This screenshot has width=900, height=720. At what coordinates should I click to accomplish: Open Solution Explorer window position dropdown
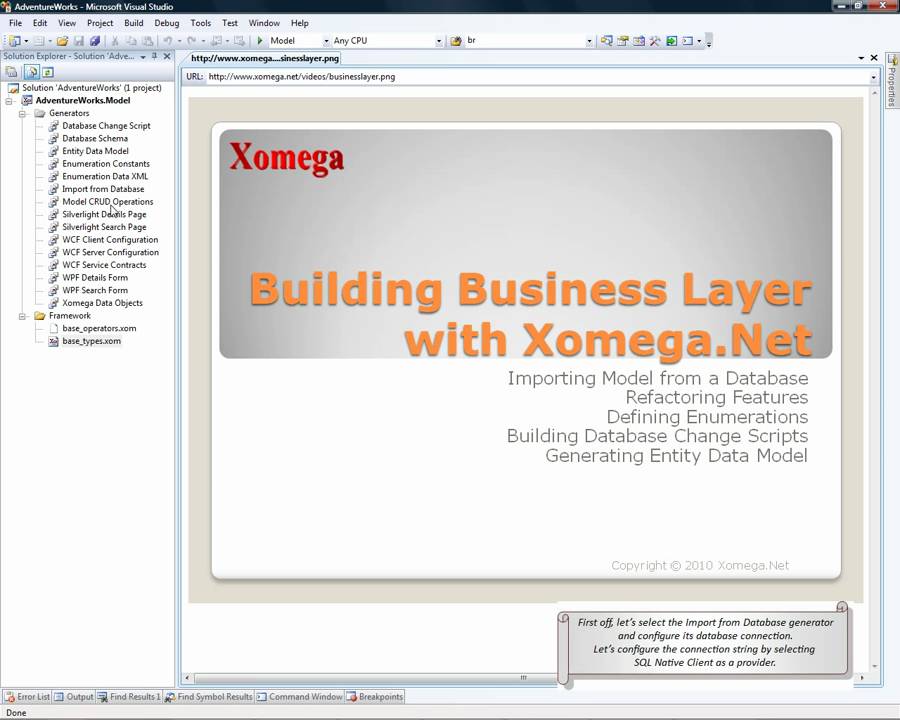point(143,57)
